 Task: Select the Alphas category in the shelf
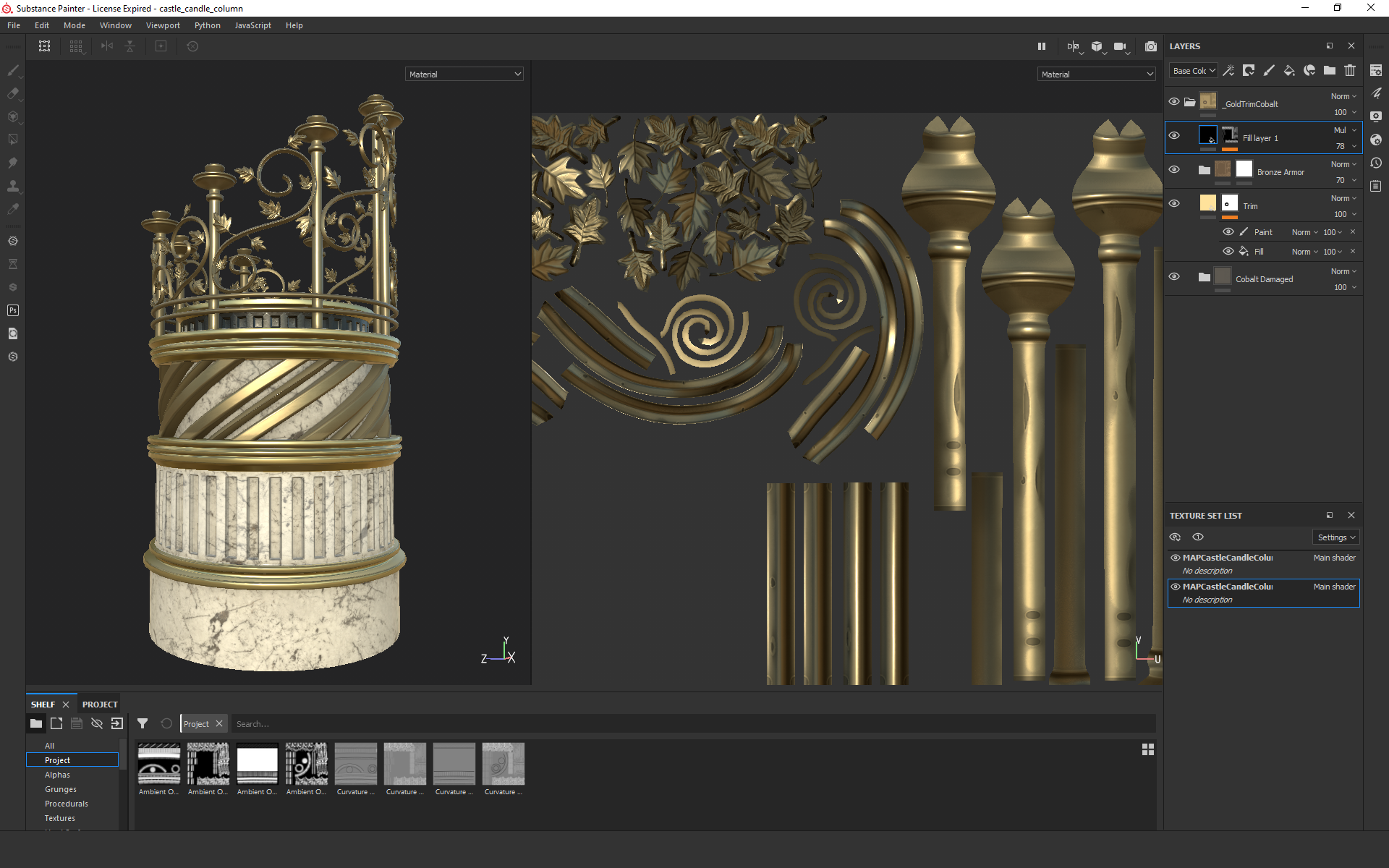57,775
